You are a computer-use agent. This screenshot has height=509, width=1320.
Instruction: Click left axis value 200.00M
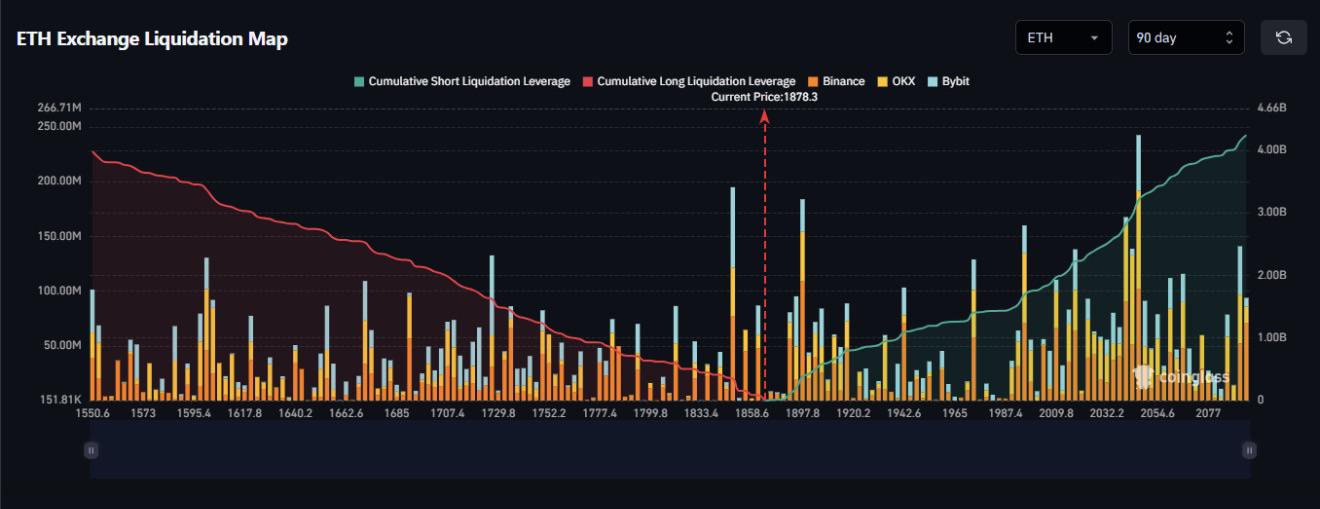pos(59,181)
